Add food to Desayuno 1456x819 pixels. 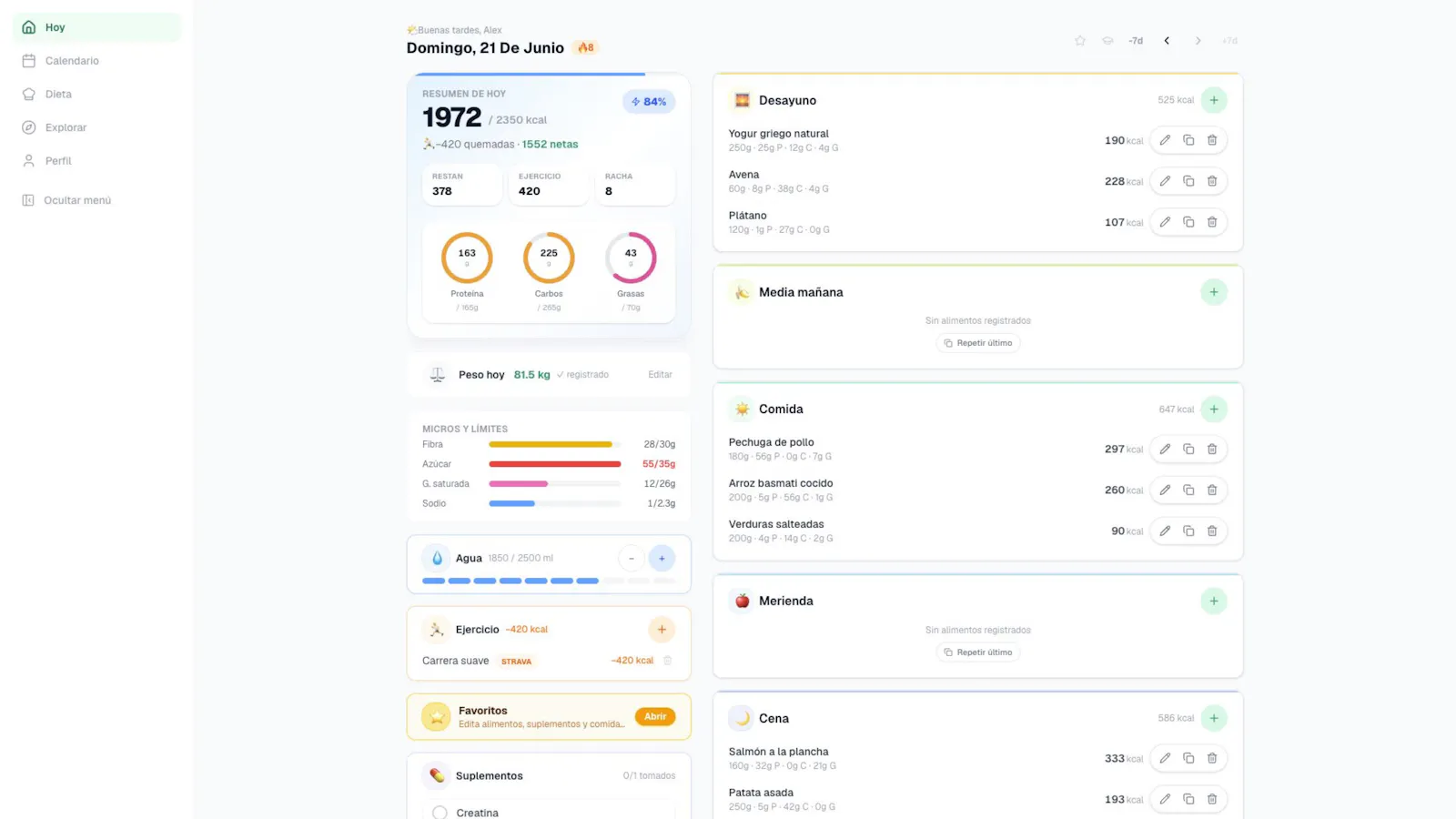[1214, 100]
